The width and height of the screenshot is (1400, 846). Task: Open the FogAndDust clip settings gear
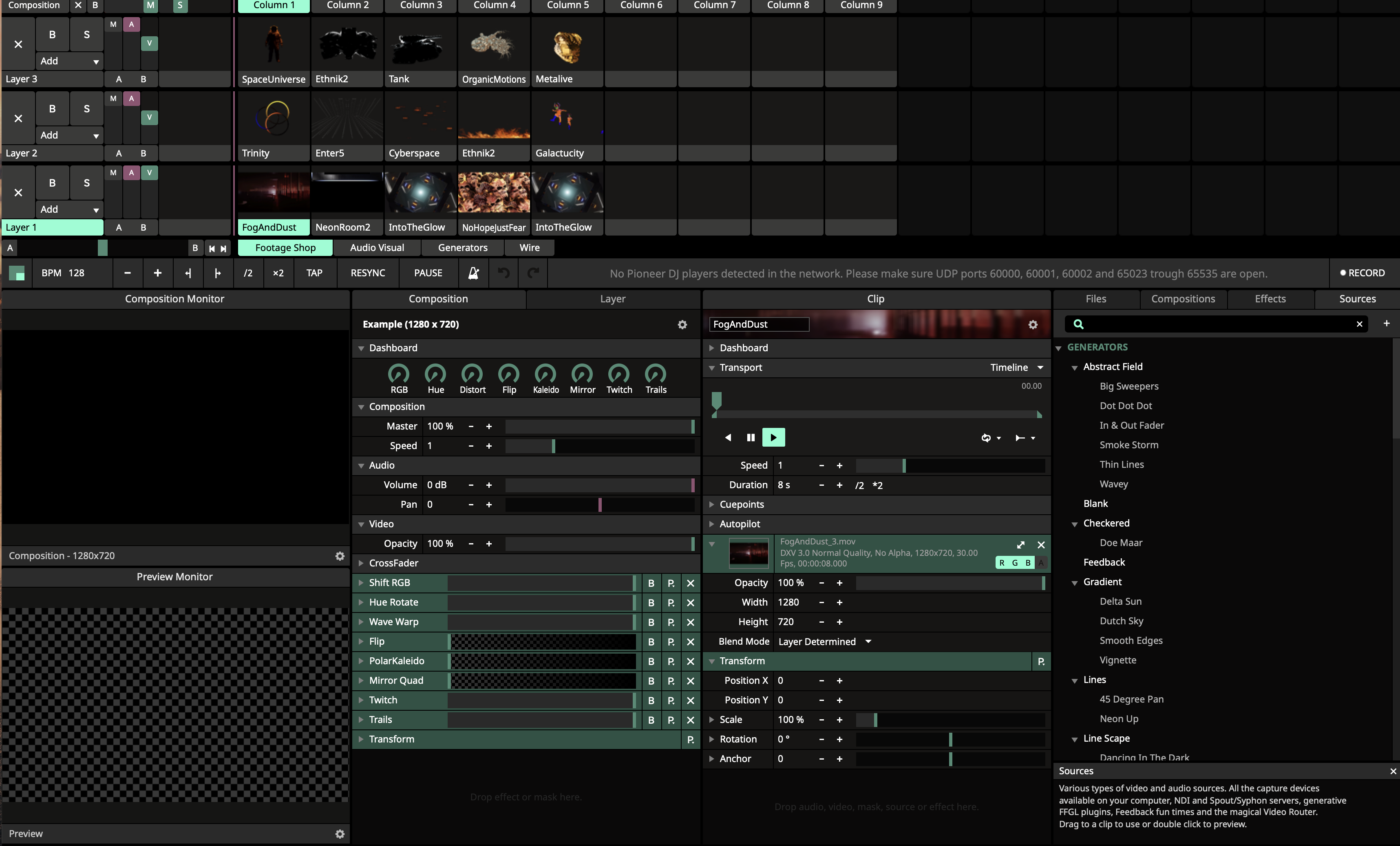[x=1032, y=324]
